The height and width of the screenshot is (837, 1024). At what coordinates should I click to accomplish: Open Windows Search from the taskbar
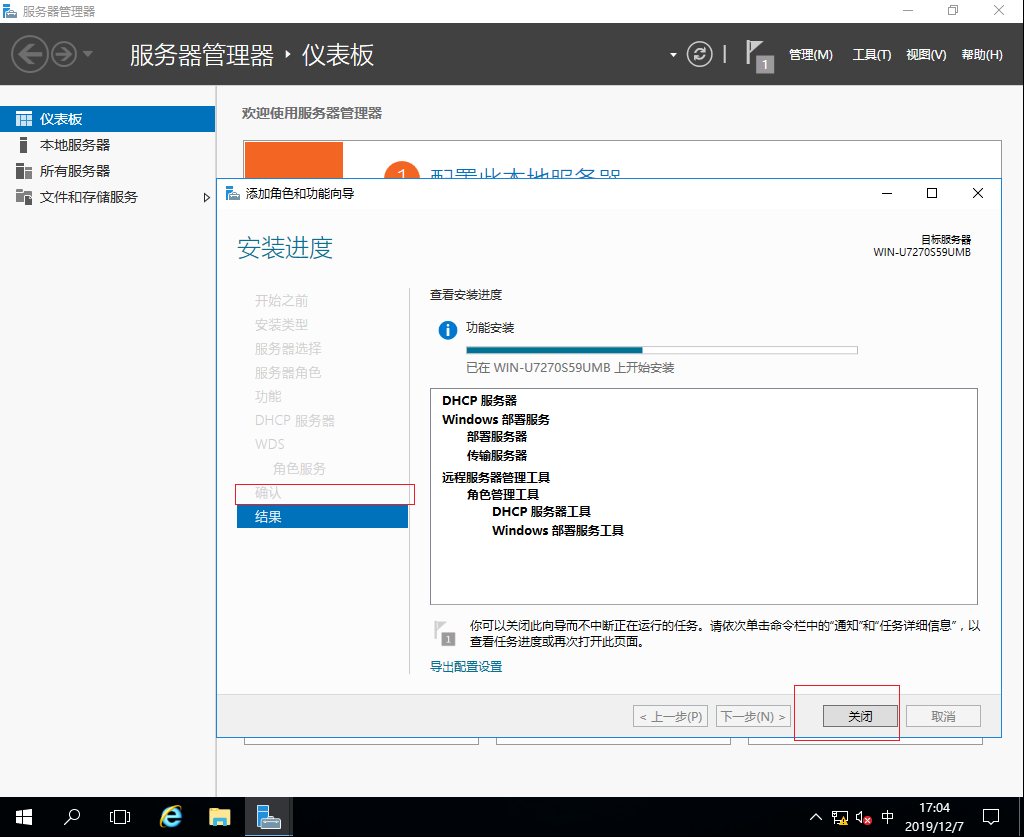71,816
